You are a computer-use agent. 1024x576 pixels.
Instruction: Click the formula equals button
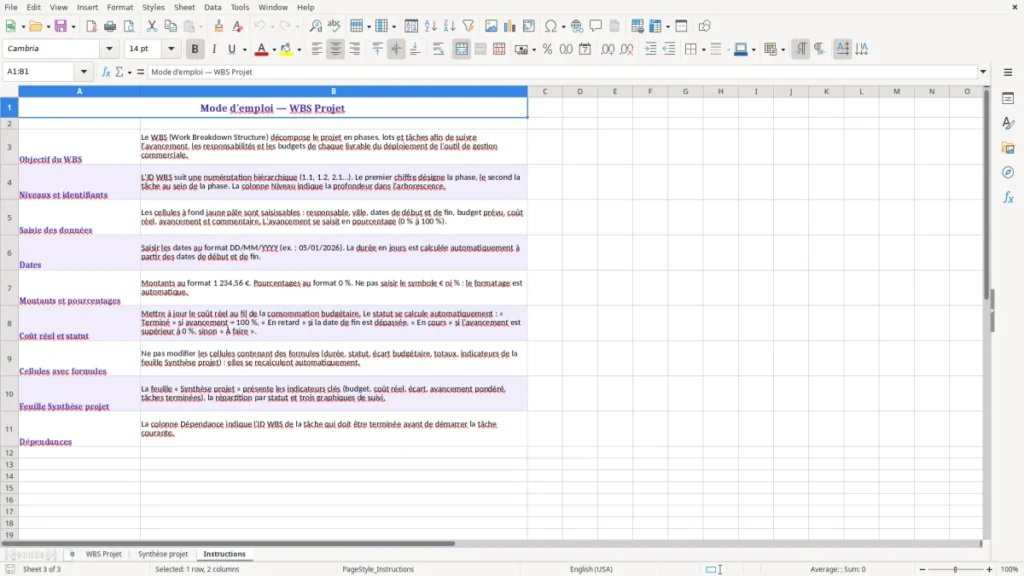[140, 72]
